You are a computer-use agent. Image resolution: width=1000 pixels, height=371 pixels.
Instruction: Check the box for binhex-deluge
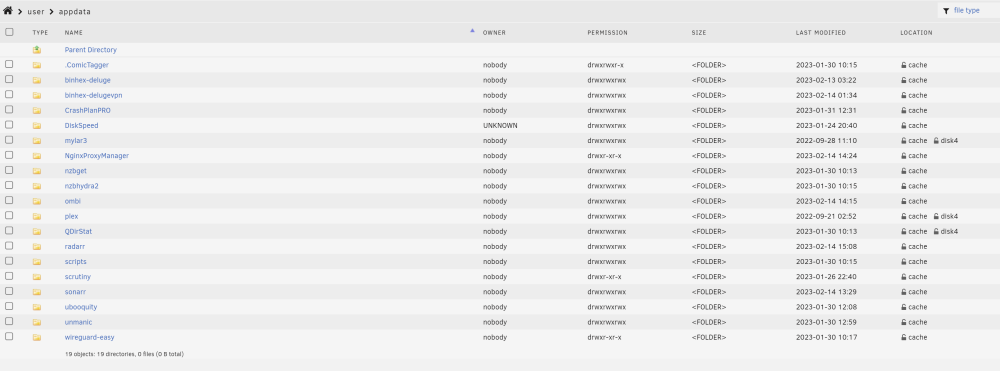tap(9, 79)
